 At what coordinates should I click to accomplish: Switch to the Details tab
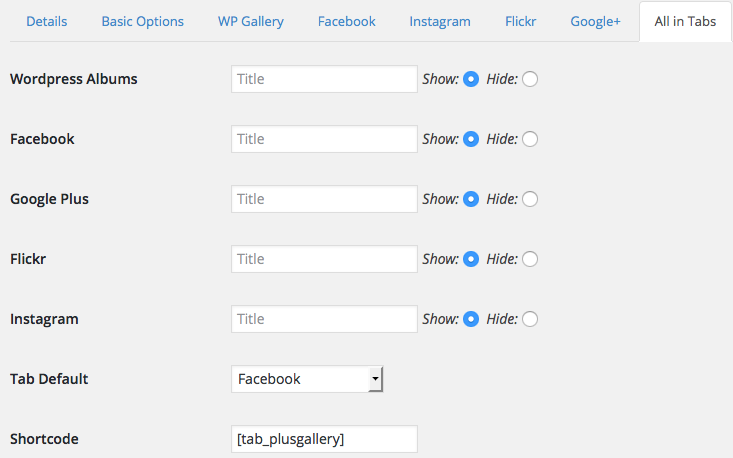tap(46, 21)
